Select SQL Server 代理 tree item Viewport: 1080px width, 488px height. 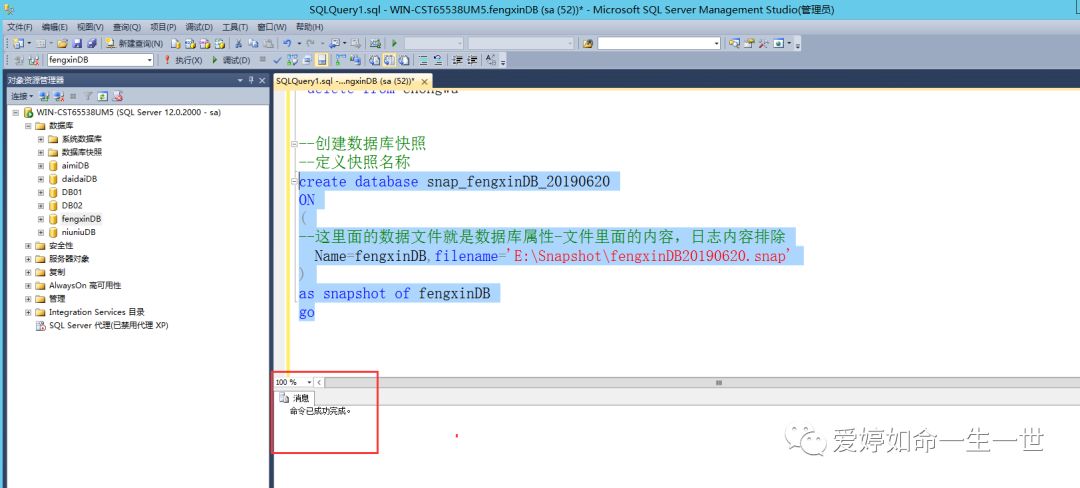(x=108, y=325)
